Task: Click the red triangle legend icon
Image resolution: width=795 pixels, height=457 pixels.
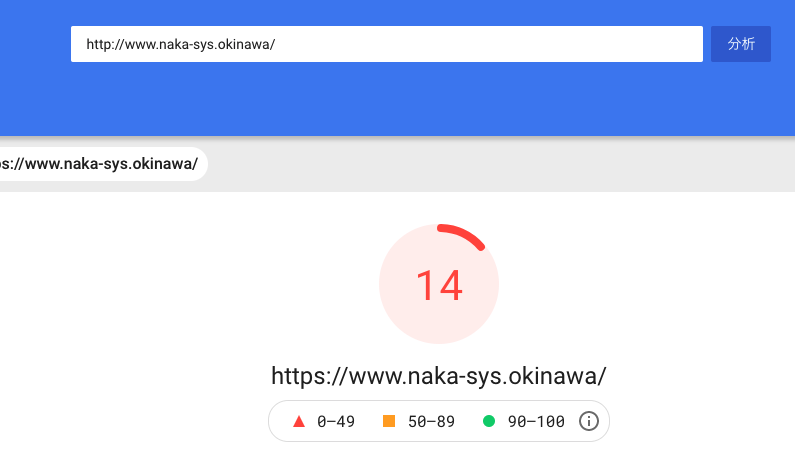Action: [x=298, y=421]
